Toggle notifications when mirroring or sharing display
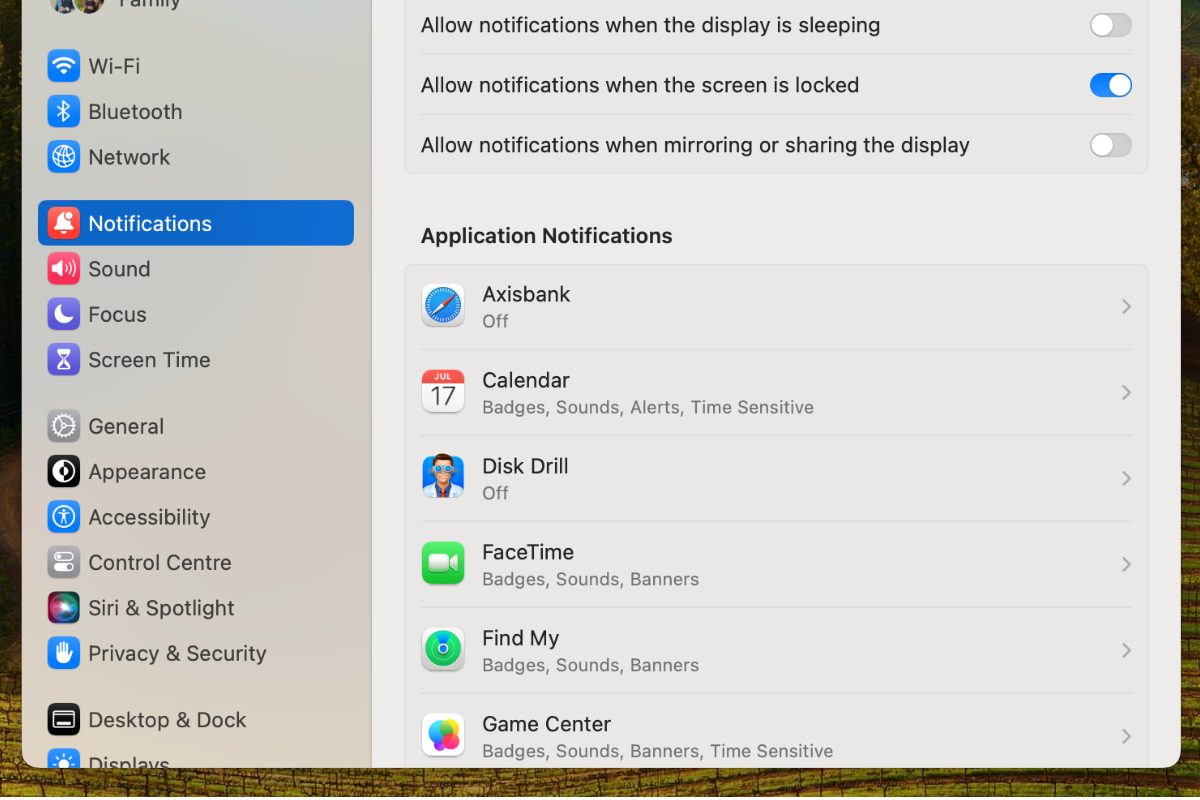 [x=1110, y=145]
